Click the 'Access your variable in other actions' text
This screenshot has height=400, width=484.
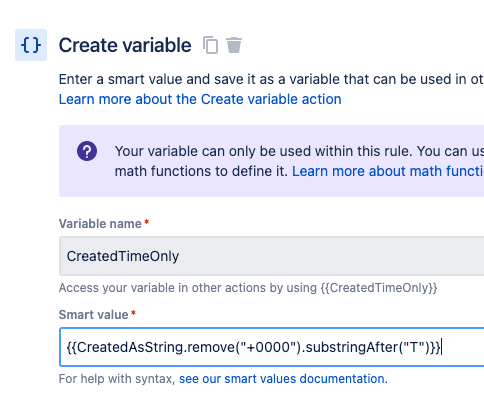(188, 288)
